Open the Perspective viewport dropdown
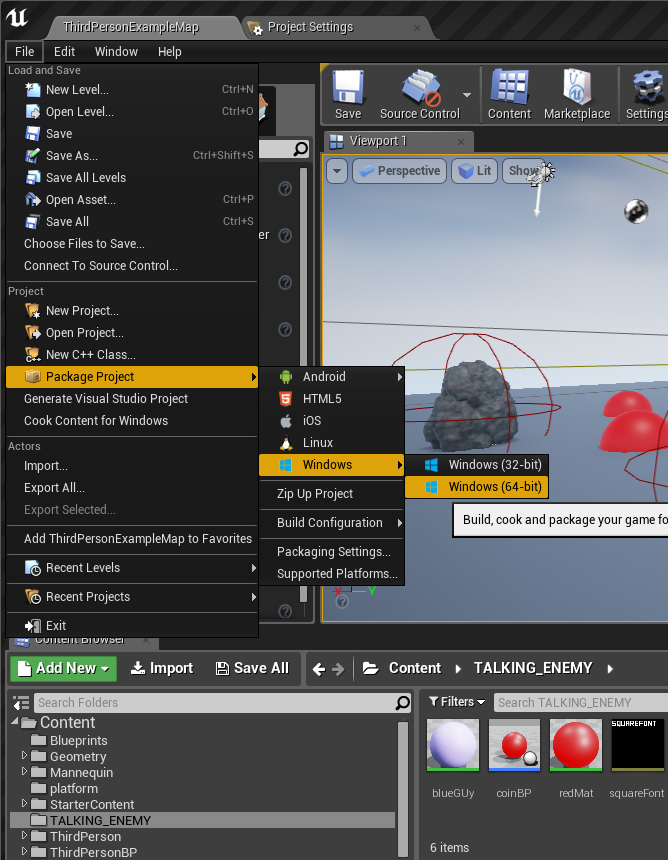 [398, 171]
